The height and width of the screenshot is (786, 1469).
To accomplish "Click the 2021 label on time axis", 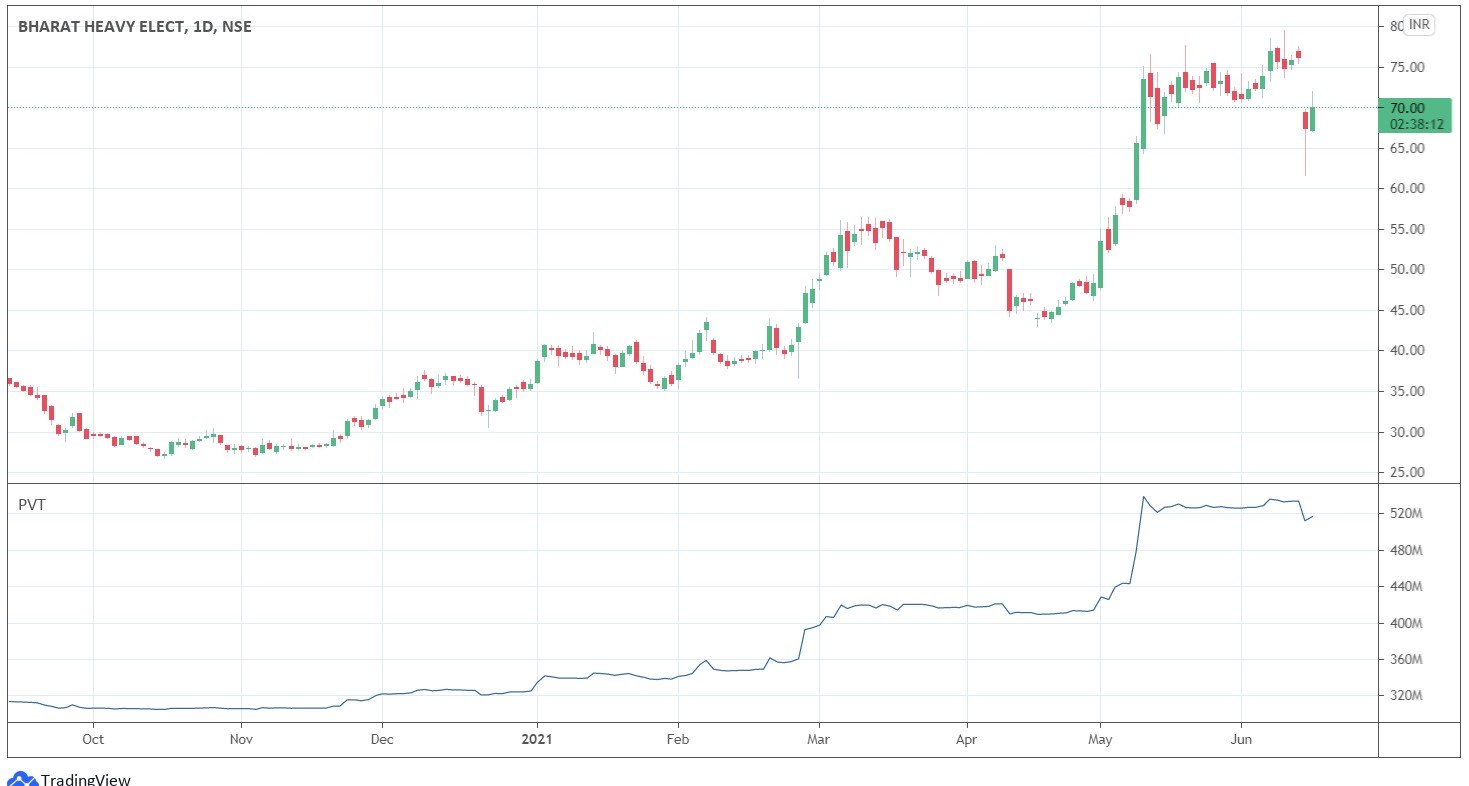I will pos(537,740).
